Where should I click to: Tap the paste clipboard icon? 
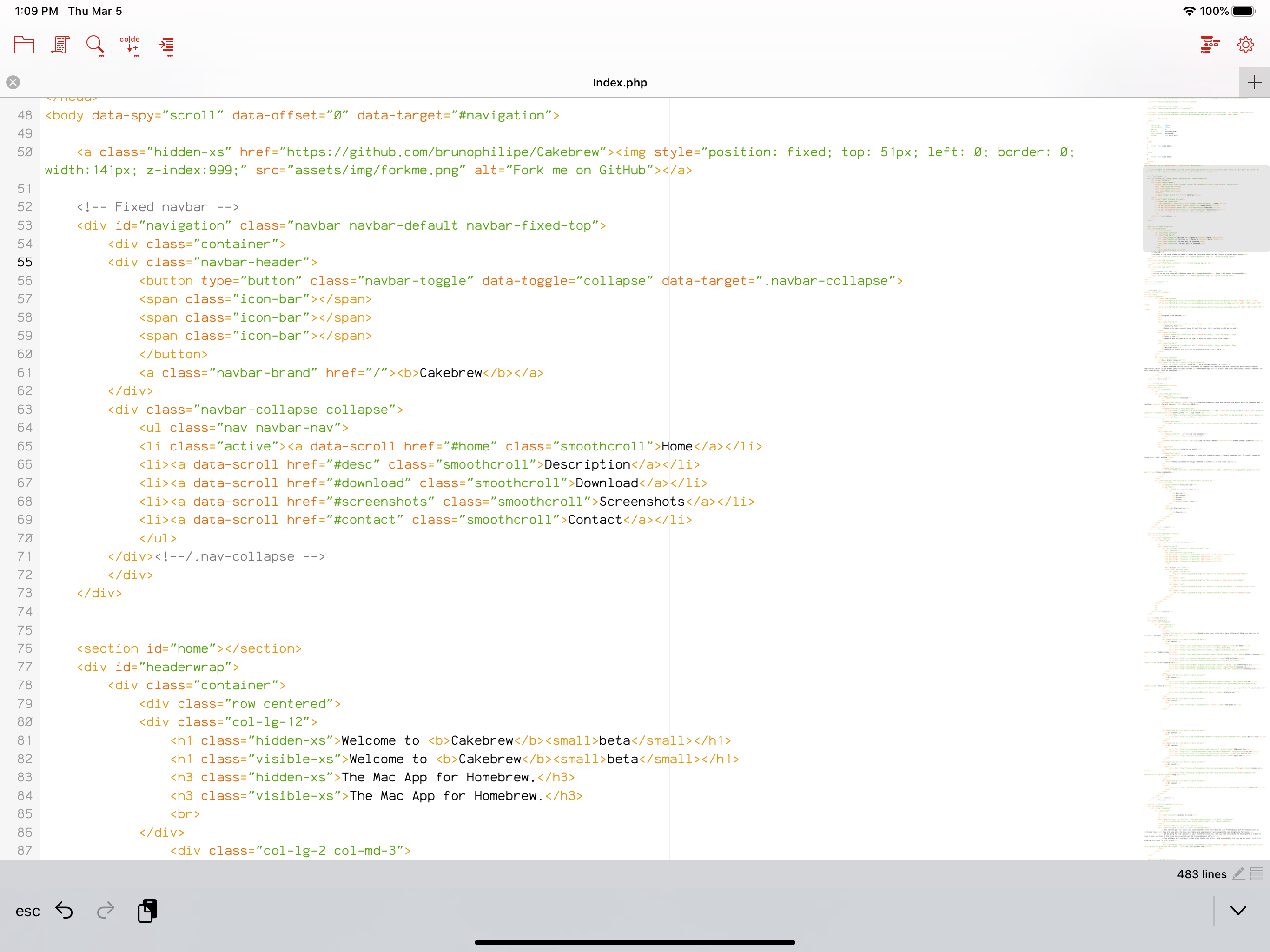click(147, 911)
